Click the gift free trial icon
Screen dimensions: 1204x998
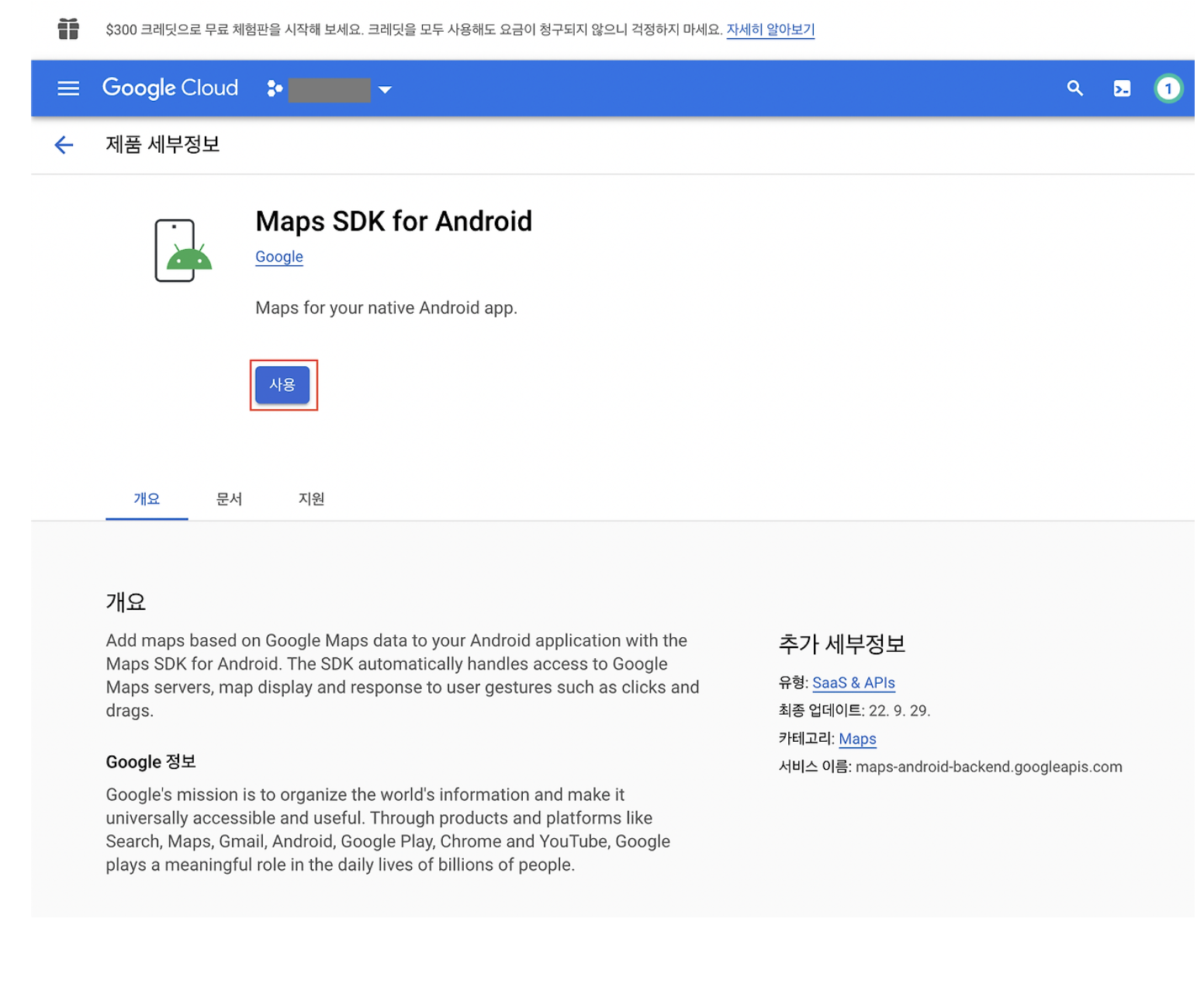pyautogui.click(x=68, y=29)
